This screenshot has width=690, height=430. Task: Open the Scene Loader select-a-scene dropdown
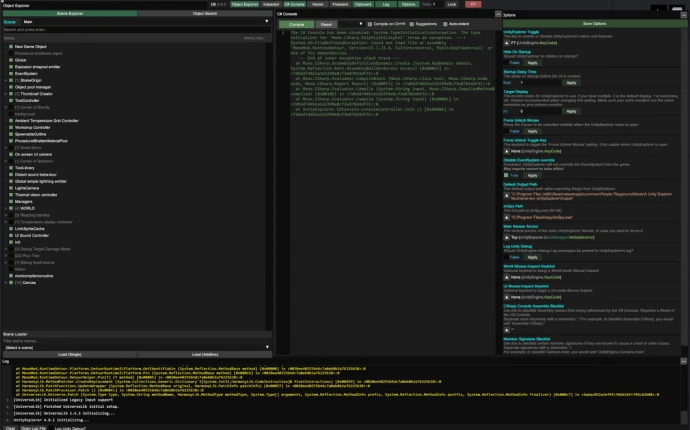(137, 347)
